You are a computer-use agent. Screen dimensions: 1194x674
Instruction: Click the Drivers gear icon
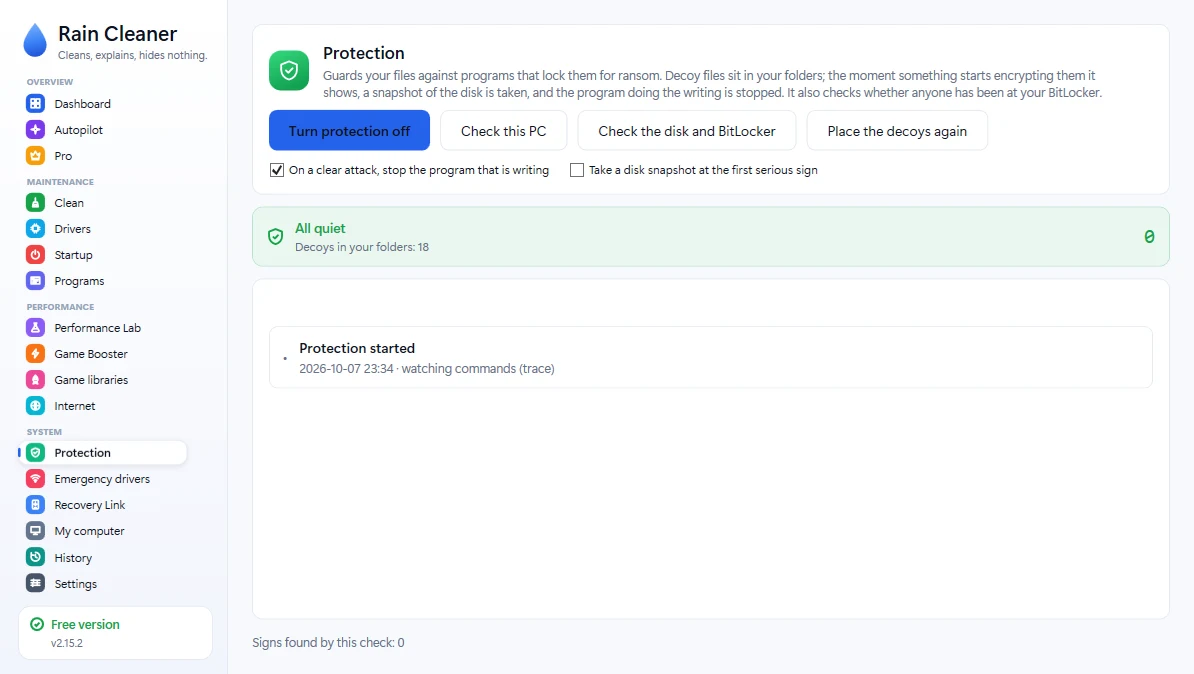(36, 228)
